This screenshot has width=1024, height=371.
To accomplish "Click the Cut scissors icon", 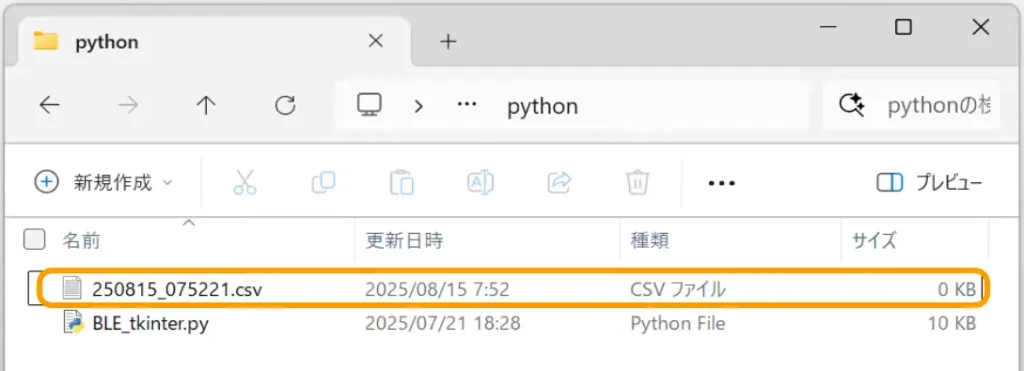I will pyautogui.click(x=245, y=182).
